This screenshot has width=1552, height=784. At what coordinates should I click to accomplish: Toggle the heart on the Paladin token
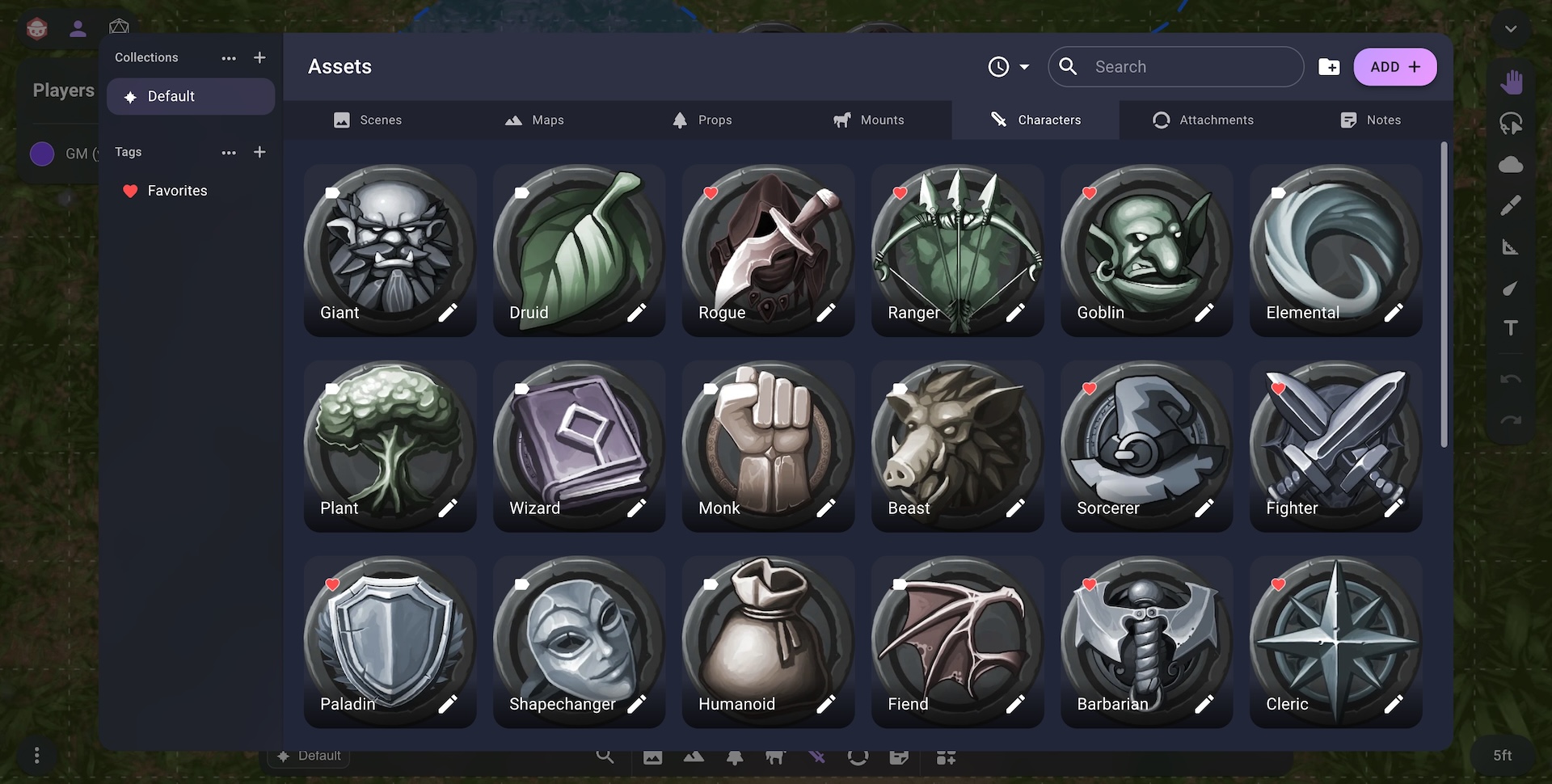[x=332, y=584]
